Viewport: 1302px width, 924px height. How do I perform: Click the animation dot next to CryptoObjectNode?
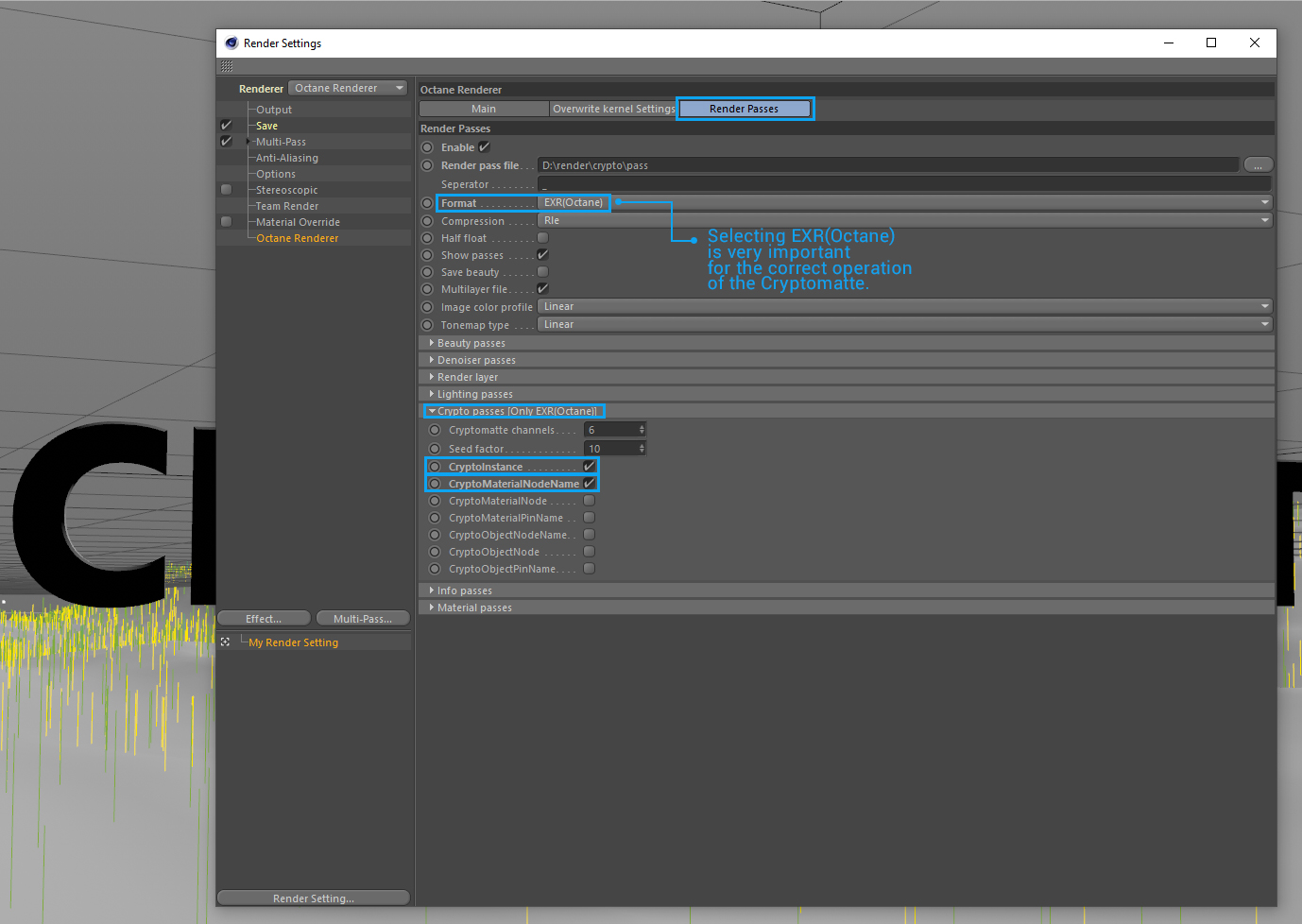tap(435, 552)
